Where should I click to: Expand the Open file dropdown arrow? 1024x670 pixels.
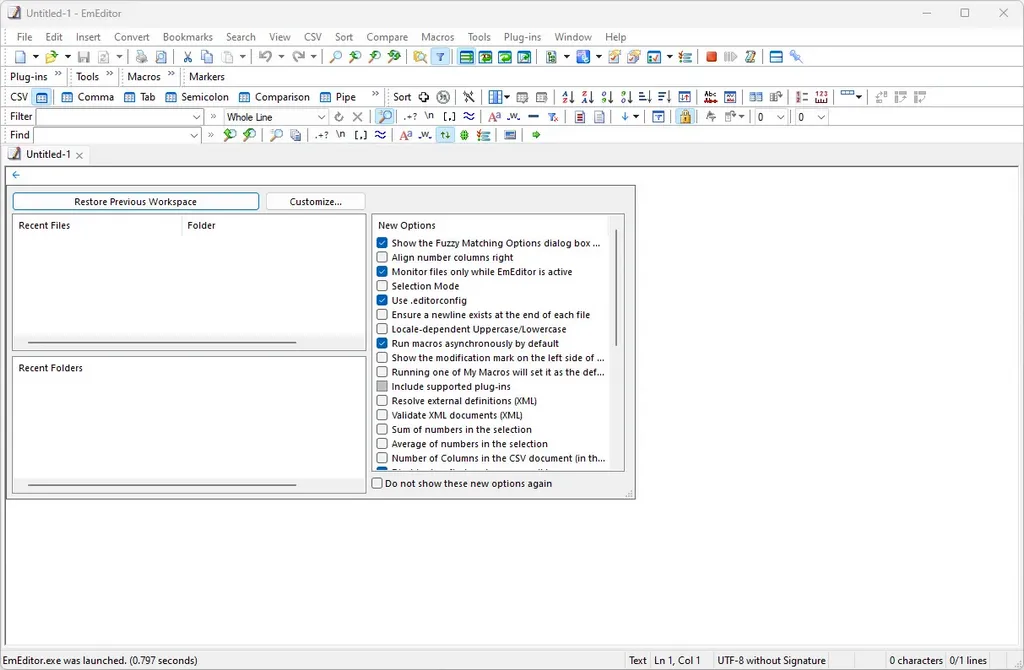tap(67, 57)
